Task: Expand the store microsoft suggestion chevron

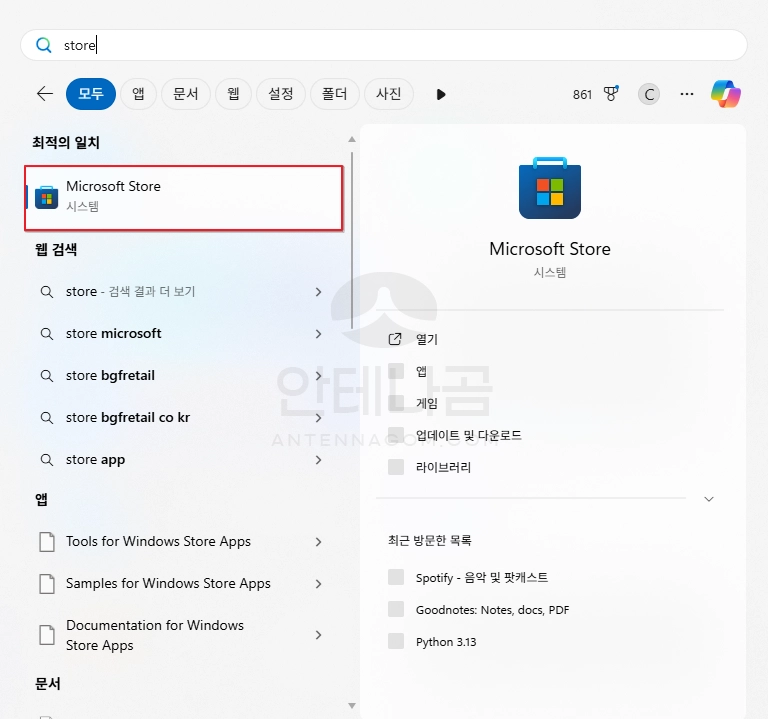Action: click(x=319, y=334)
